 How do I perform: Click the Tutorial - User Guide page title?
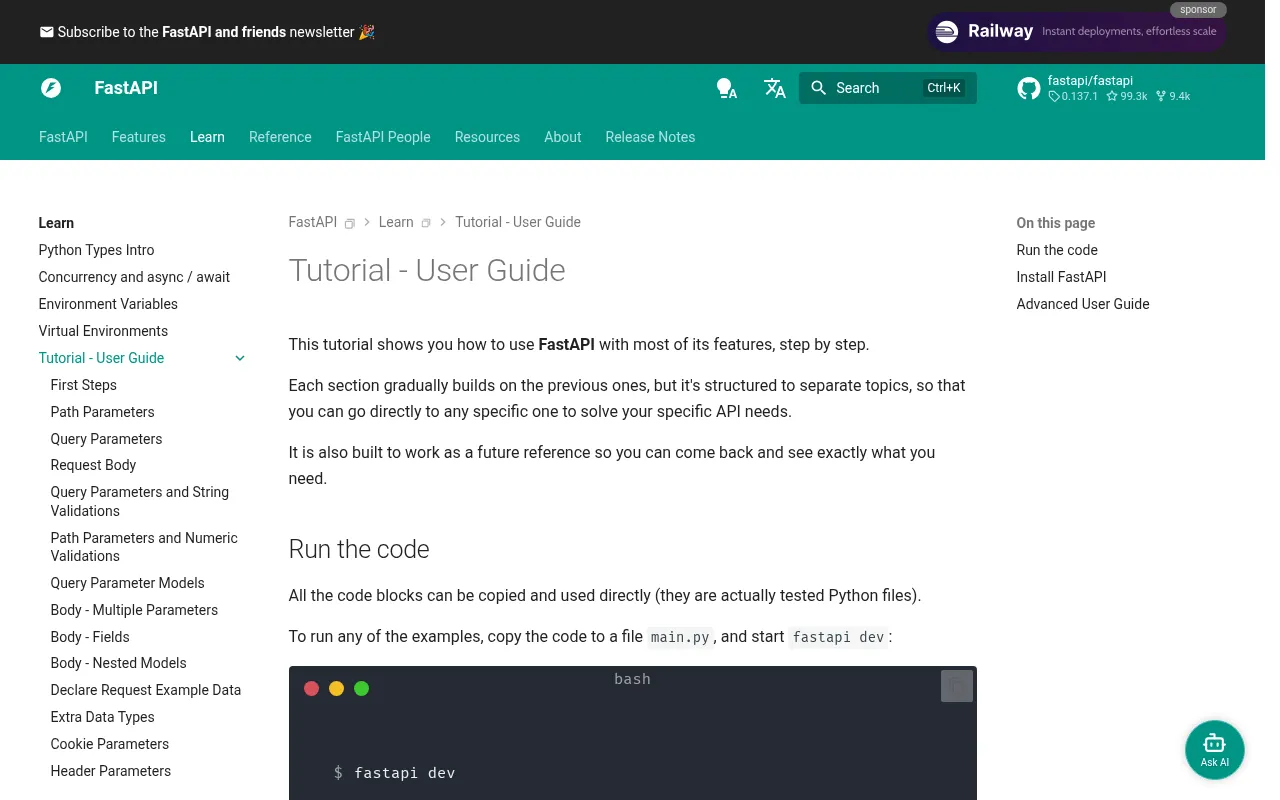pos(427,270)
